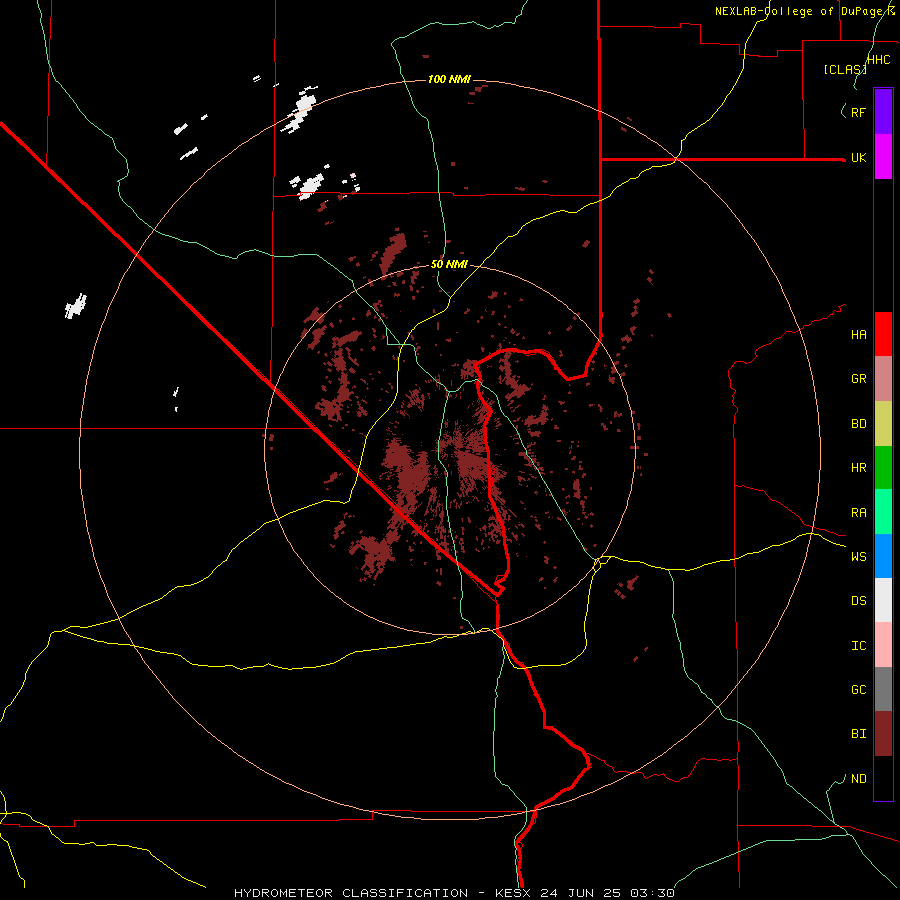Click the 'HA' legend label
900x900 pixels.
858,334
